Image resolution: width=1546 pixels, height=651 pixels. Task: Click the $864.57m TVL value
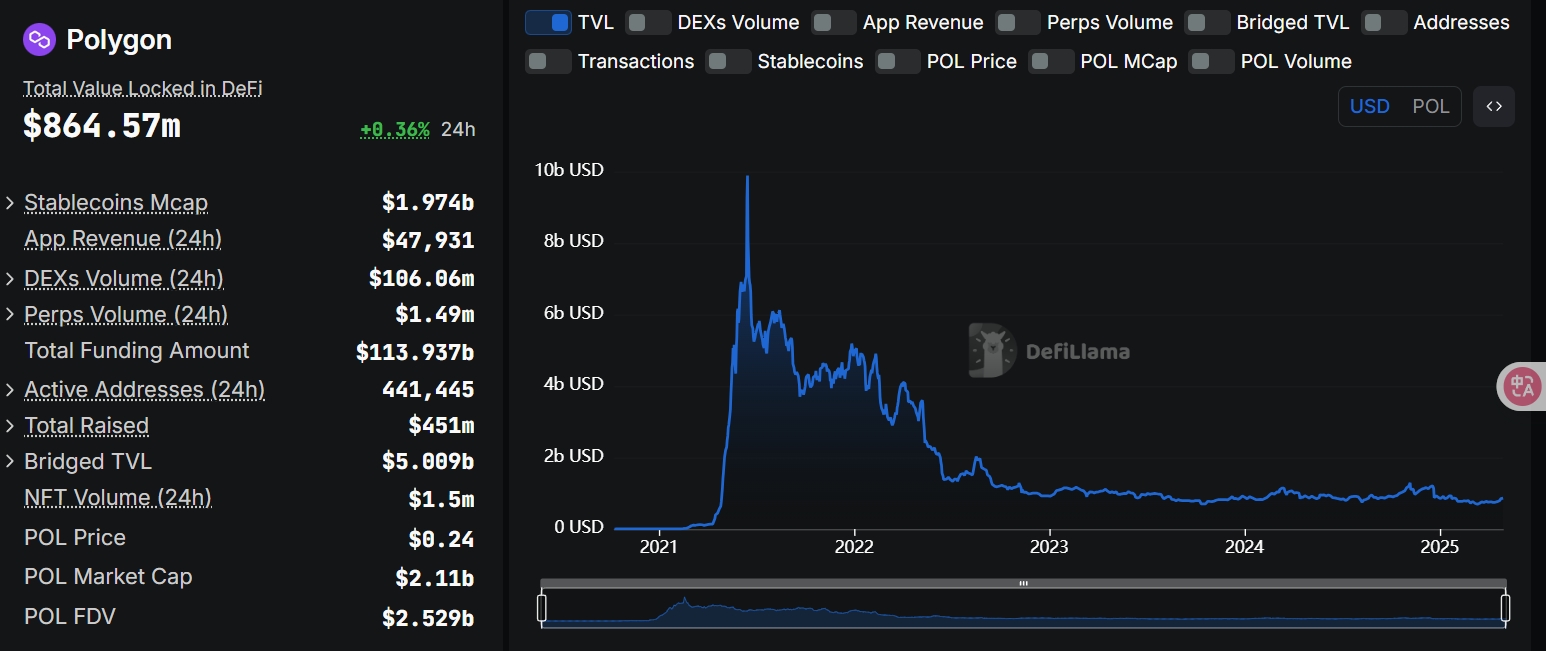pos(102,126)
